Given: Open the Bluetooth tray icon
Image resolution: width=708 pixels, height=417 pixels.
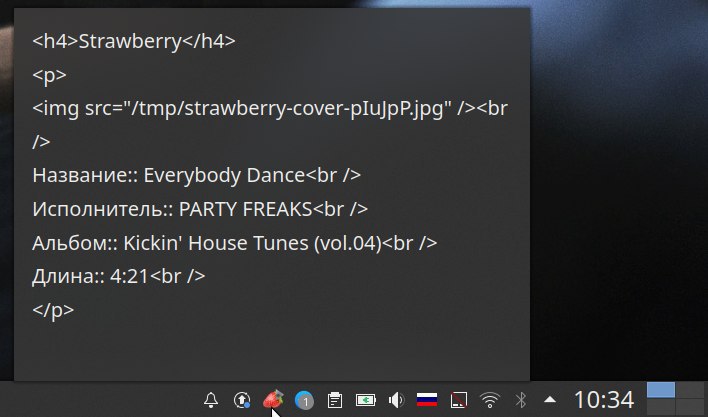Looking at the screenshot, I should coord(521,400).
